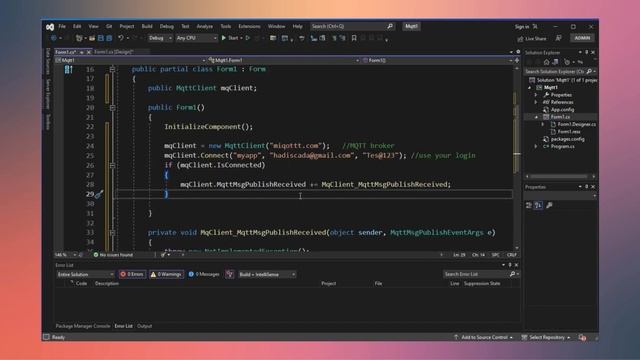This screenshot has height=360, width=640.
Task: Pin the Form1.cs tab
Action: point(82,52)
